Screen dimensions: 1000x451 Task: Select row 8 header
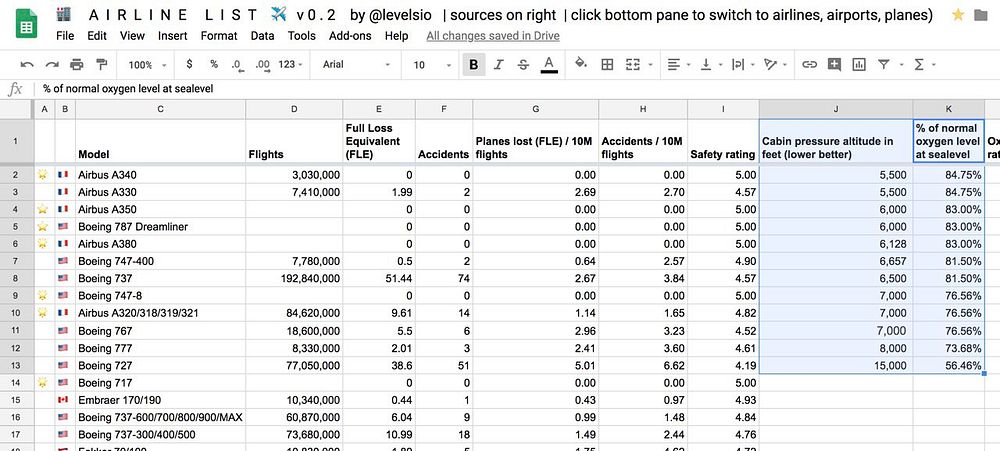[x=15, y=278]
